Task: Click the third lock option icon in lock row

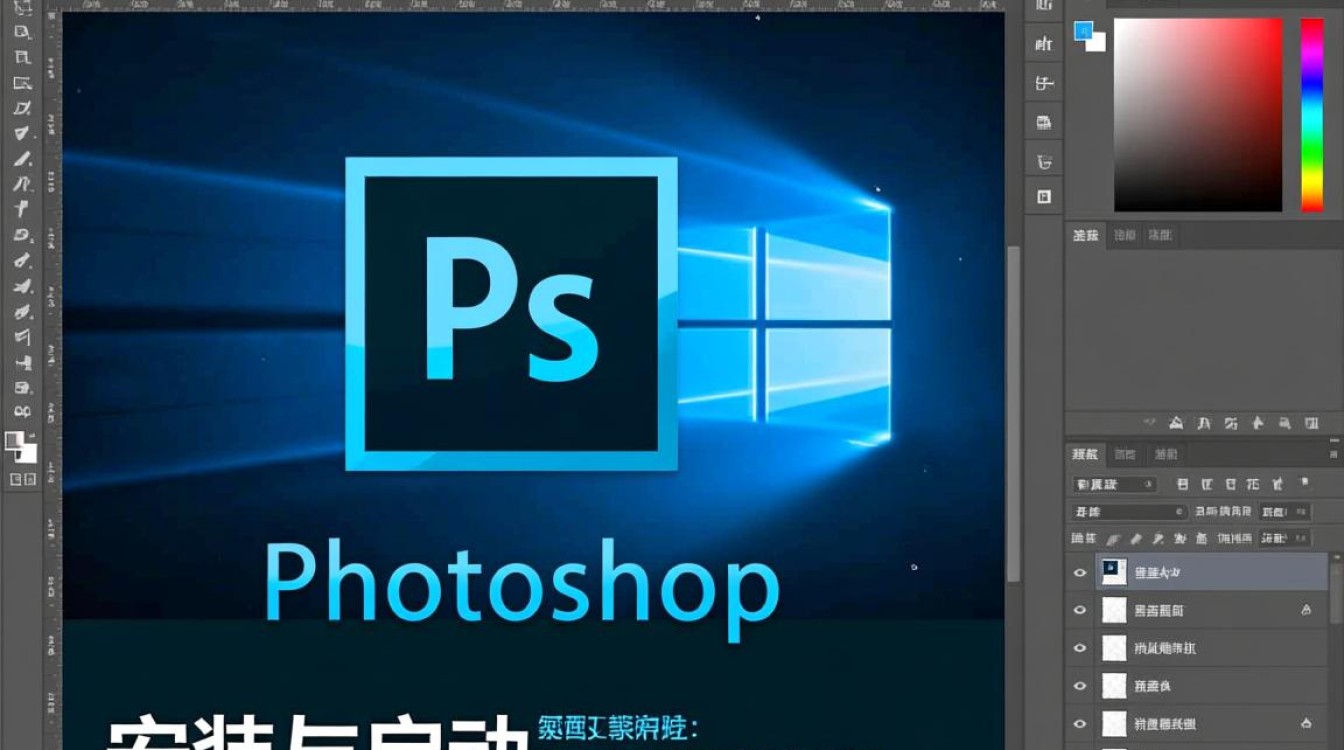Action: click(x=1158, y=539)
